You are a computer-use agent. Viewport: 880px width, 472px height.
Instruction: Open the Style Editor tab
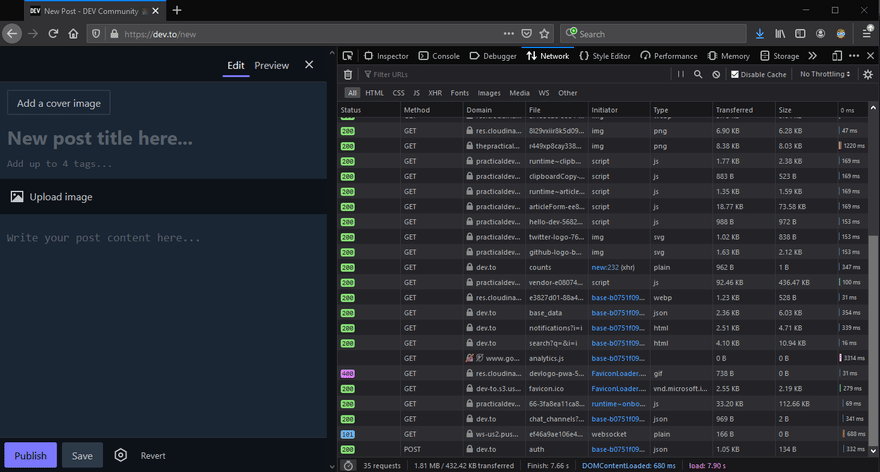click(x=604, y=56)
